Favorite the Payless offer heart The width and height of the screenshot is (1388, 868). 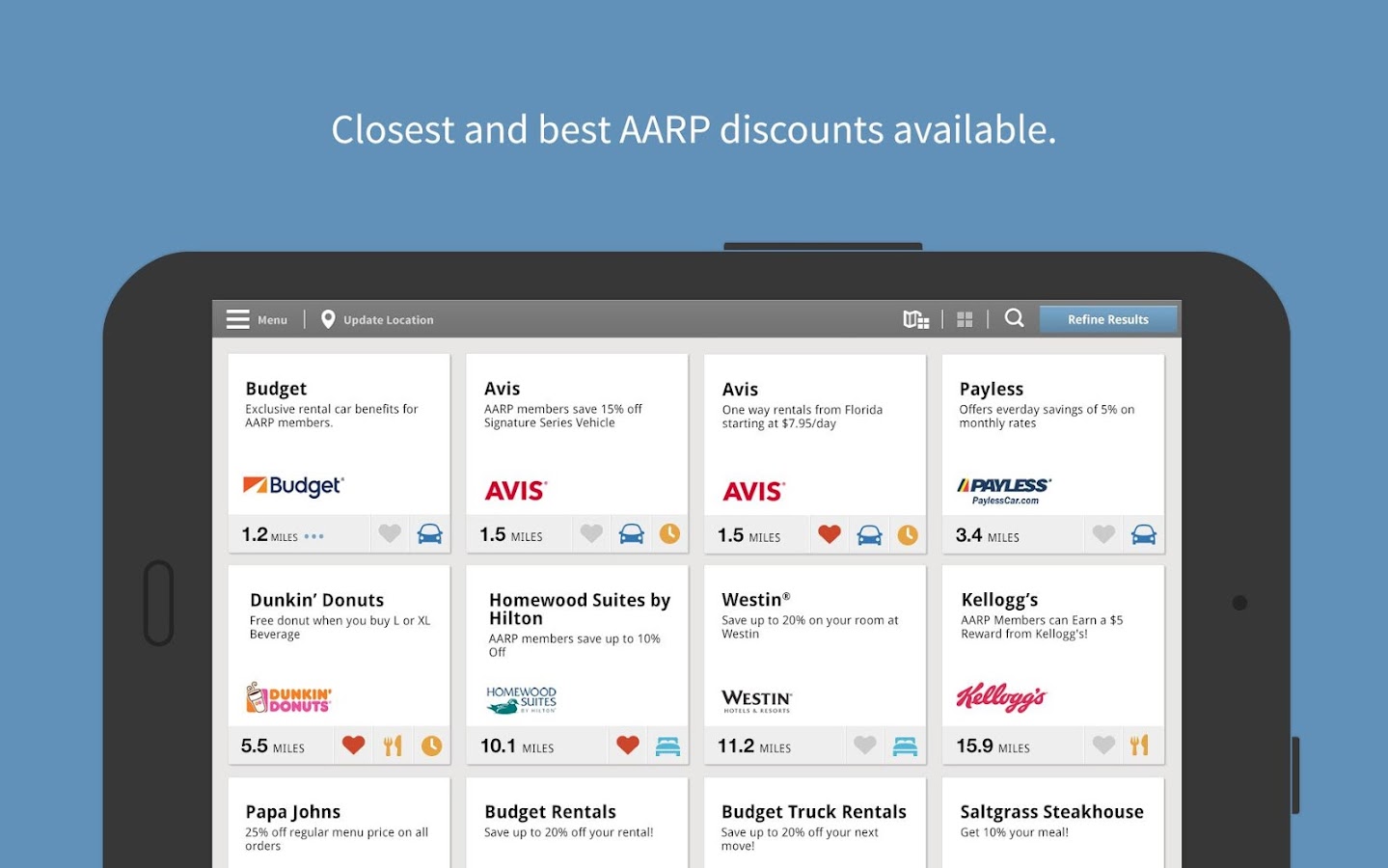[x=1103, y=533]
